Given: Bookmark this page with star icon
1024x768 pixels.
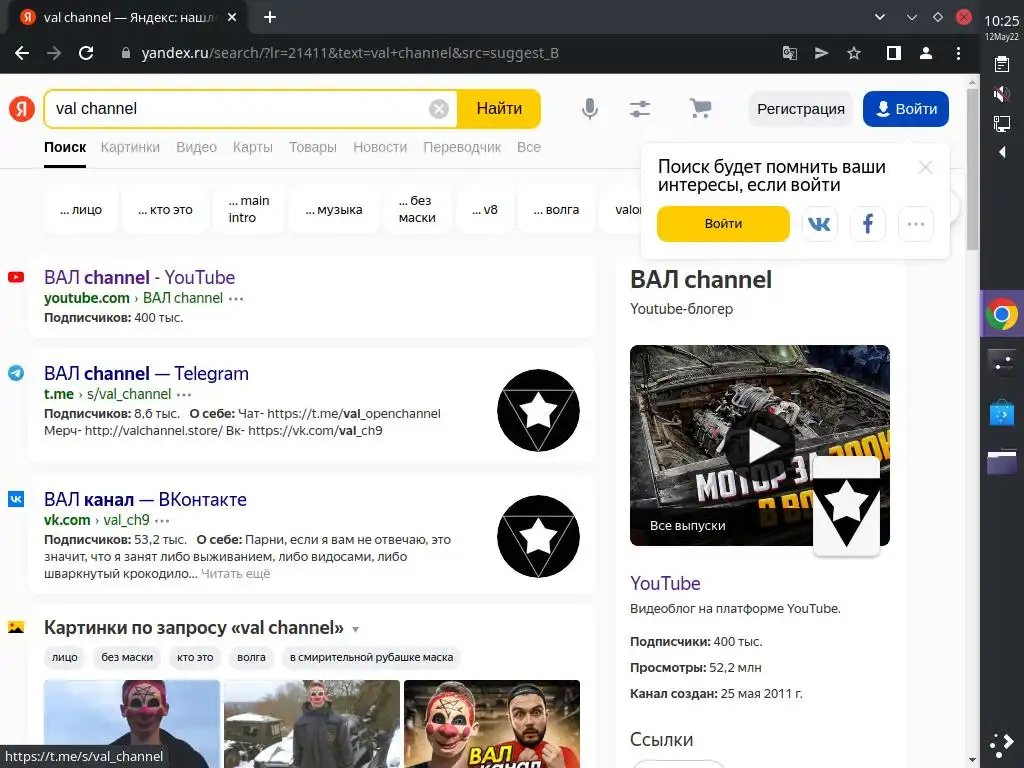Looking at the screenshot, I should point(854,53).
